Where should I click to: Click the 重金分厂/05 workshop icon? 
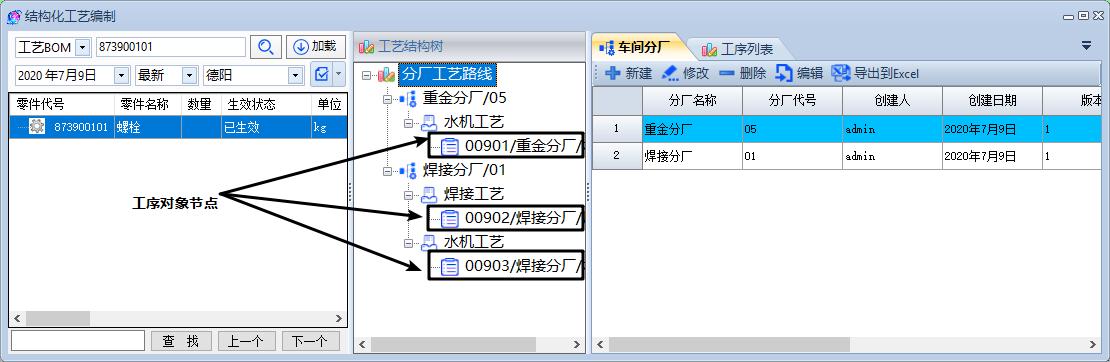pyautogui.click(x=408, y=98)
